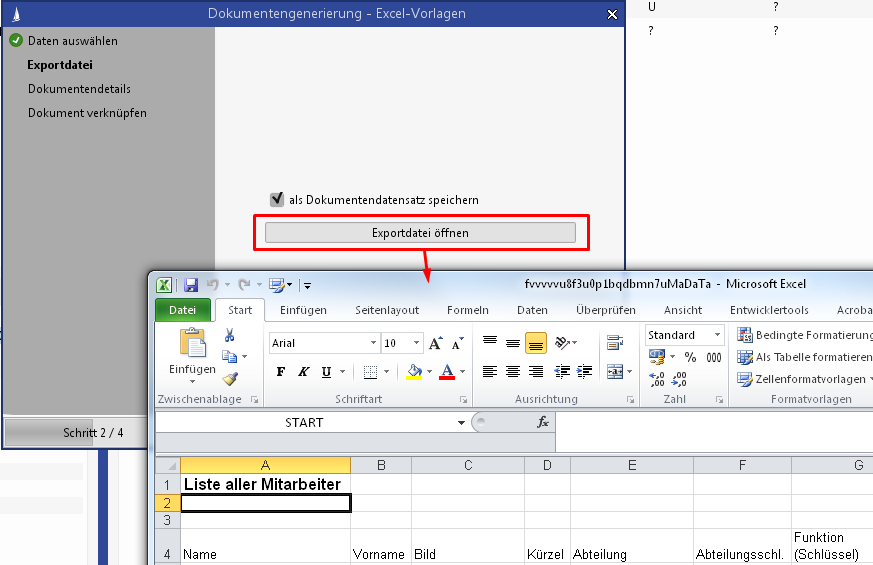Viewport: 873px width, 565px height.
Task: Select the red font color button
Action: pos(447,372)
